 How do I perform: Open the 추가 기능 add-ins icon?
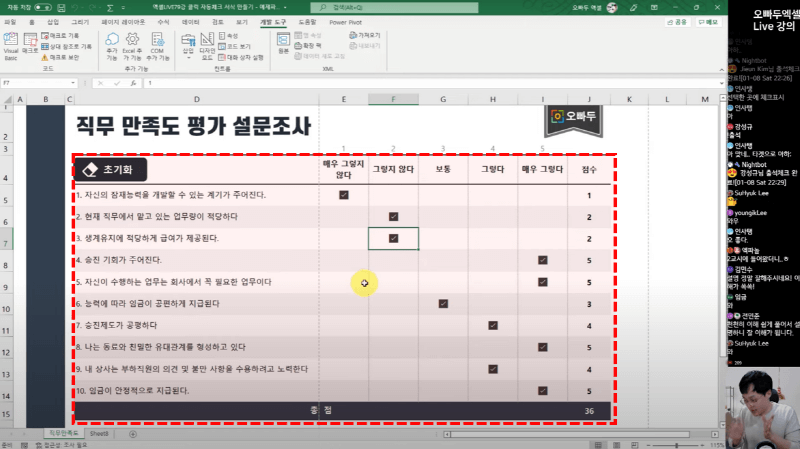coord(112,46)
